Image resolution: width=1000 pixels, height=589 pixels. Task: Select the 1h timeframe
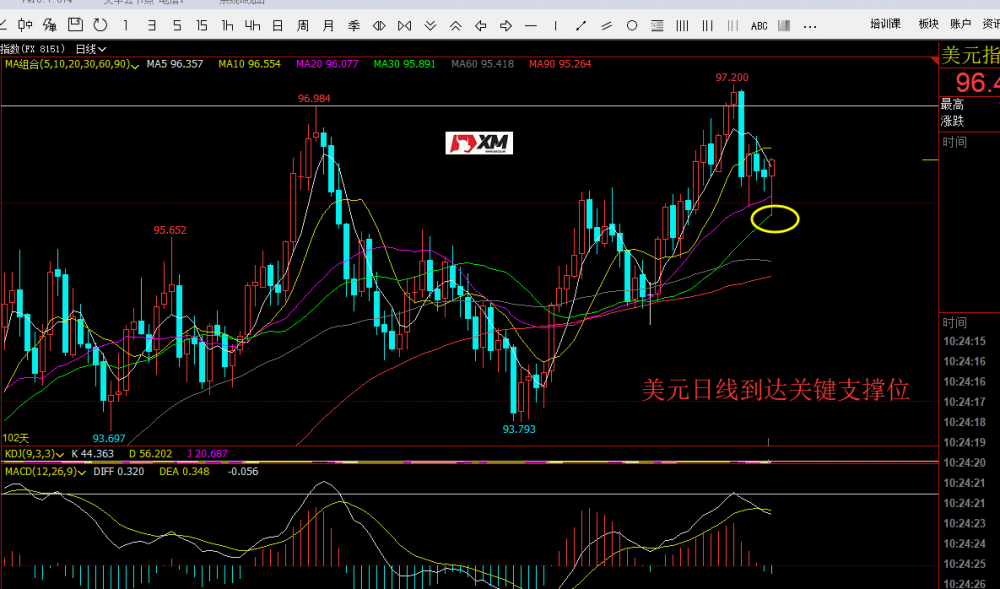coord(227,25)
